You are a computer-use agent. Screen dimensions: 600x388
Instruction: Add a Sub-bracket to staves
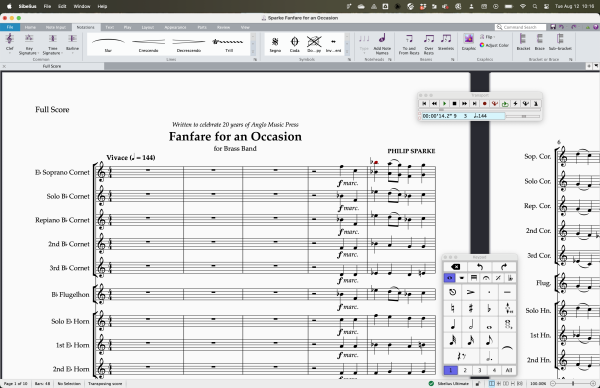click(x=560, y=43)
